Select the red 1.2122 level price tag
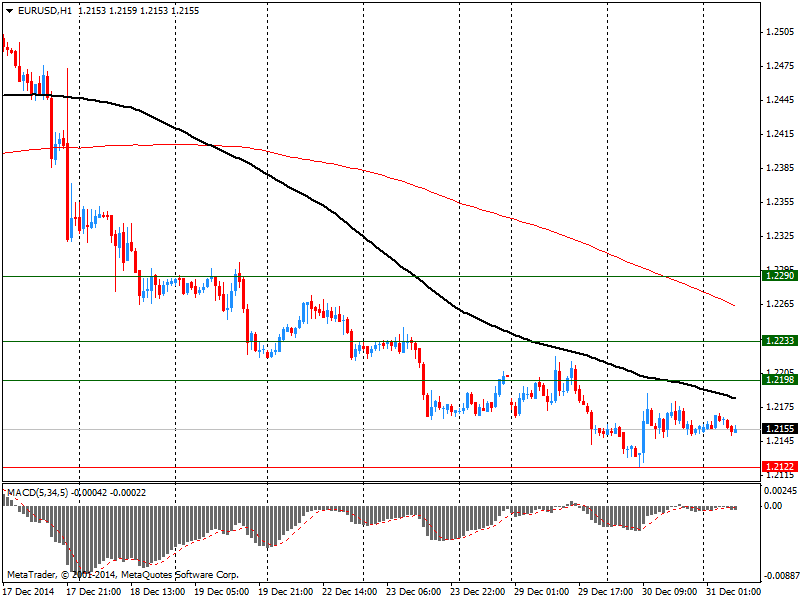800x600 pixels. 779,466
